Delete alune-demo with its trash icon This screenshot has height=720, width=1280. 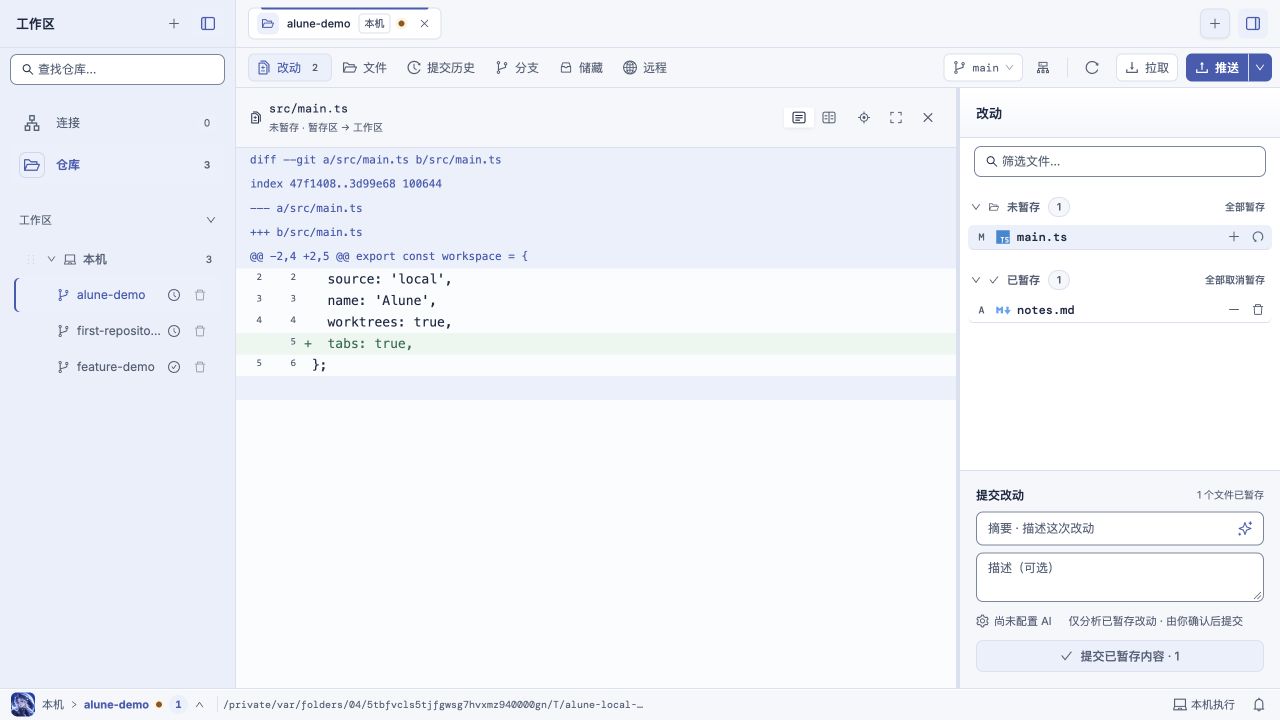200,295
